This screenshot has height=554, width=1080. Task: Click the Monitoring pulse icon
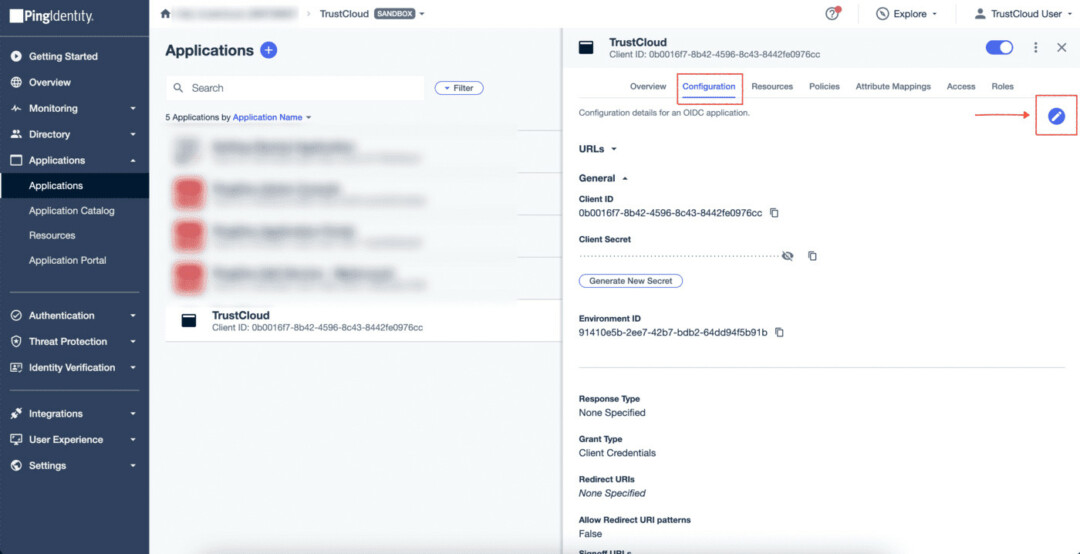(17, 108)
